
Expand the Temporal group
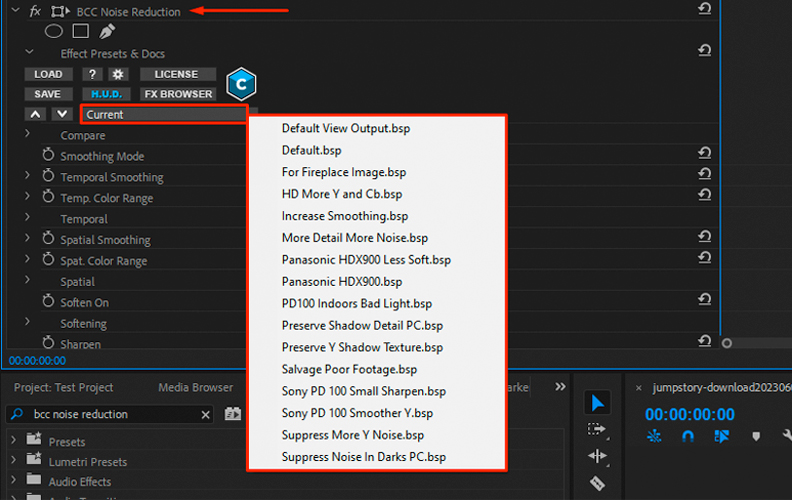coord(28,218)
